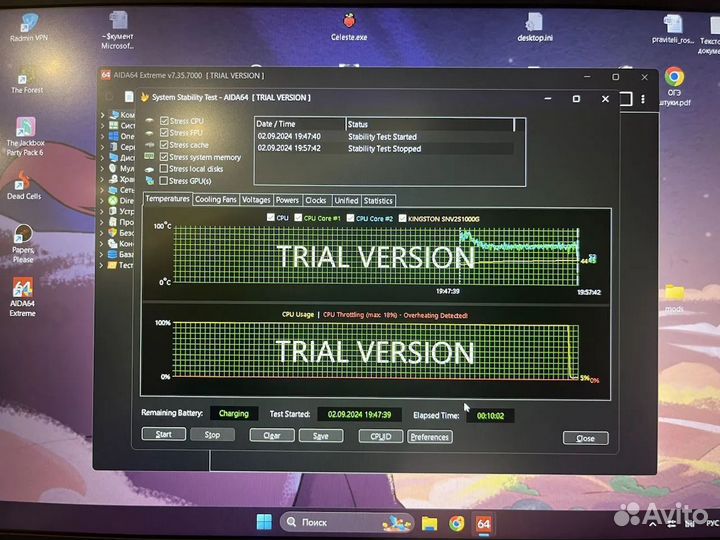Click the CPUID button
This screenshot has height=540, width=720.
(381, 436)
